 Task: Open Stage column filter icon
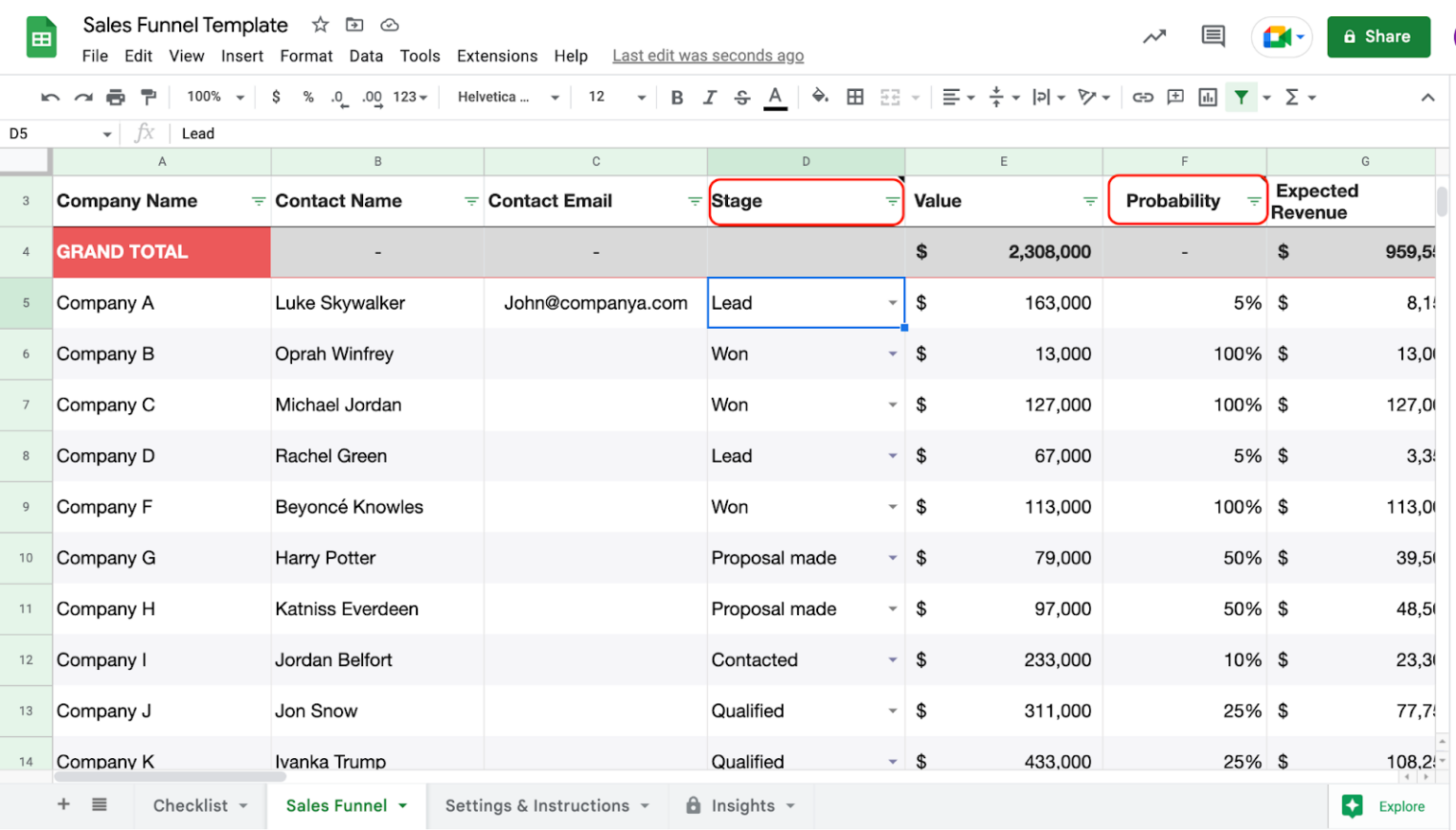click(892, 201)
